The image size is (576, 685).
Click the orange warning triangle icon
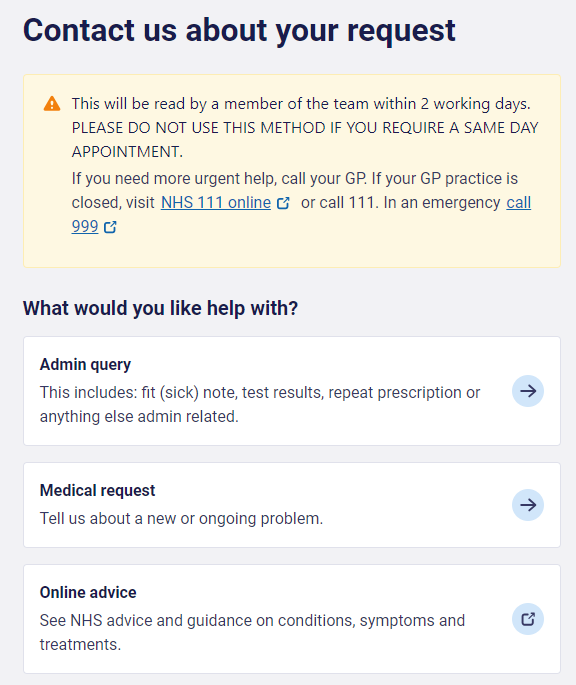click(x=52, y=104)
